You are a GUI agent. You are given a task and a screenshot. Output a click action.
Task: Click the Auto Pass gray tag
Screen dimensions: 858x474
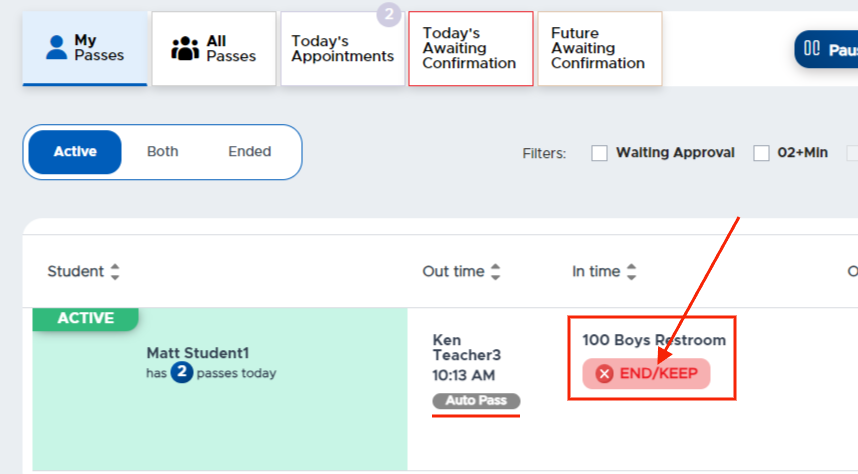click(x=476, y=401)
